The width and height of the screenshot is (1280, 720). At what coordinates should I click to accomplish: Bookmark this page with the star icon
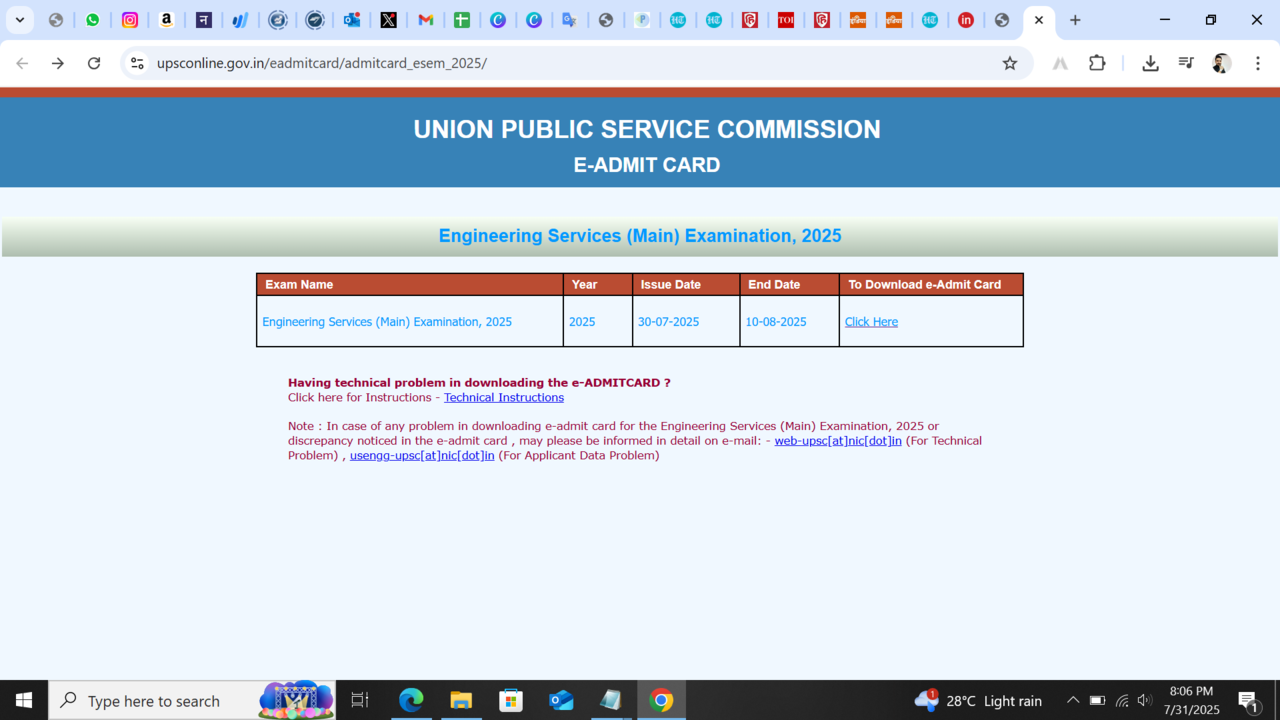click(1010, 63)
